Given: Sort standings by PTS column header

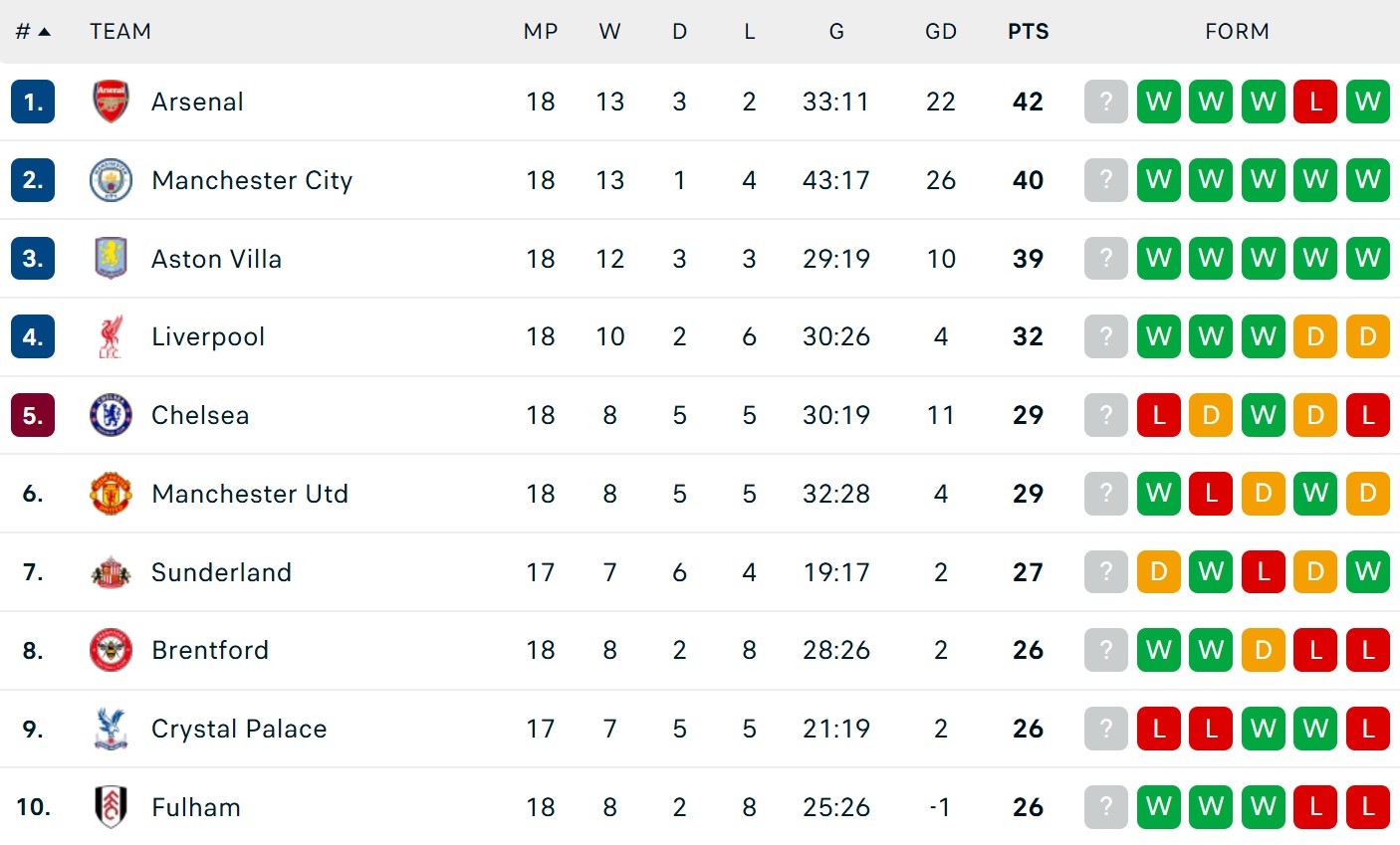Looking at the screenshot, I should (1028, 32).
